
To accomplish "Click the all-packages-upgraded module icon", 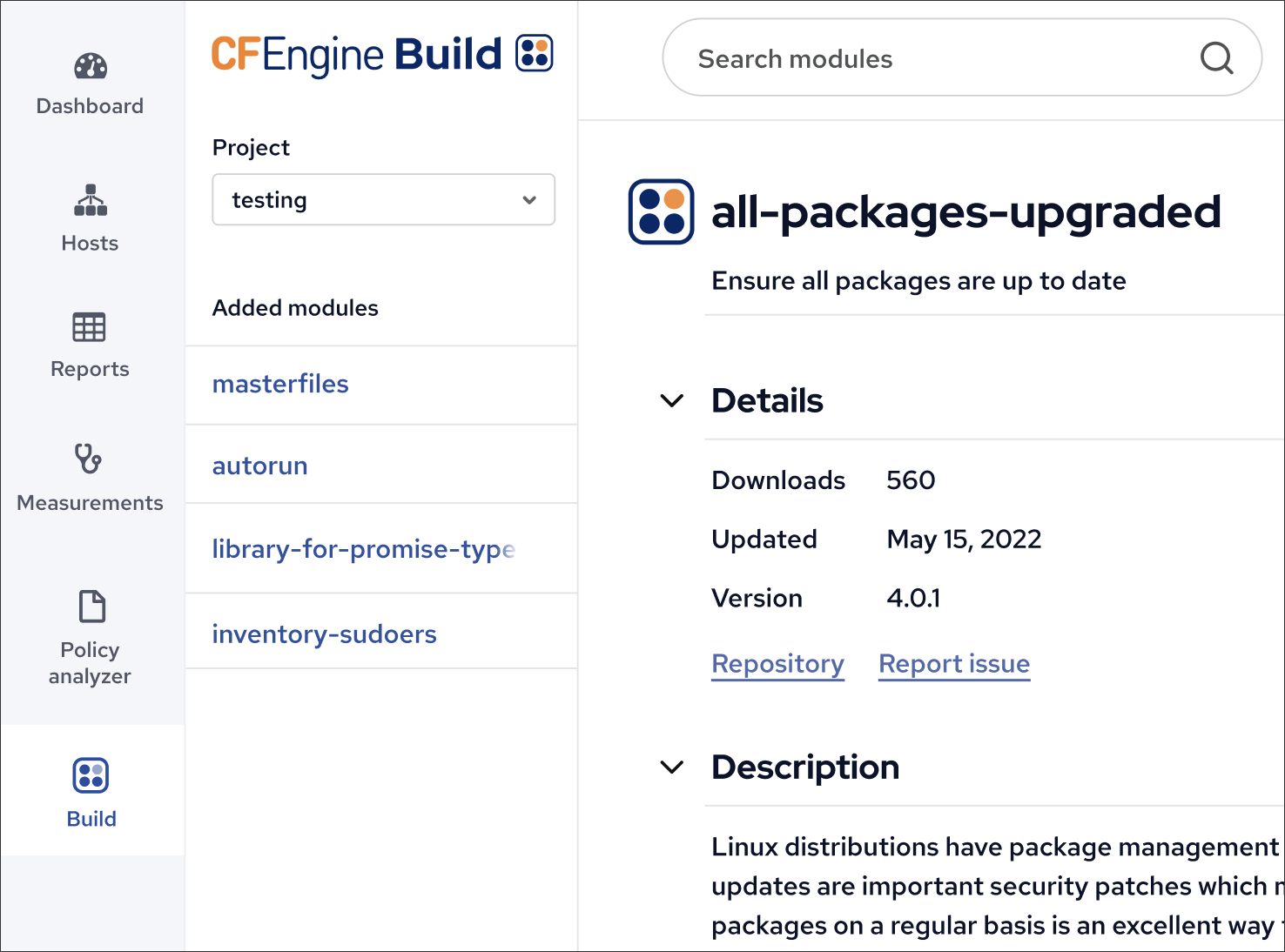I will tap(661, 211).
